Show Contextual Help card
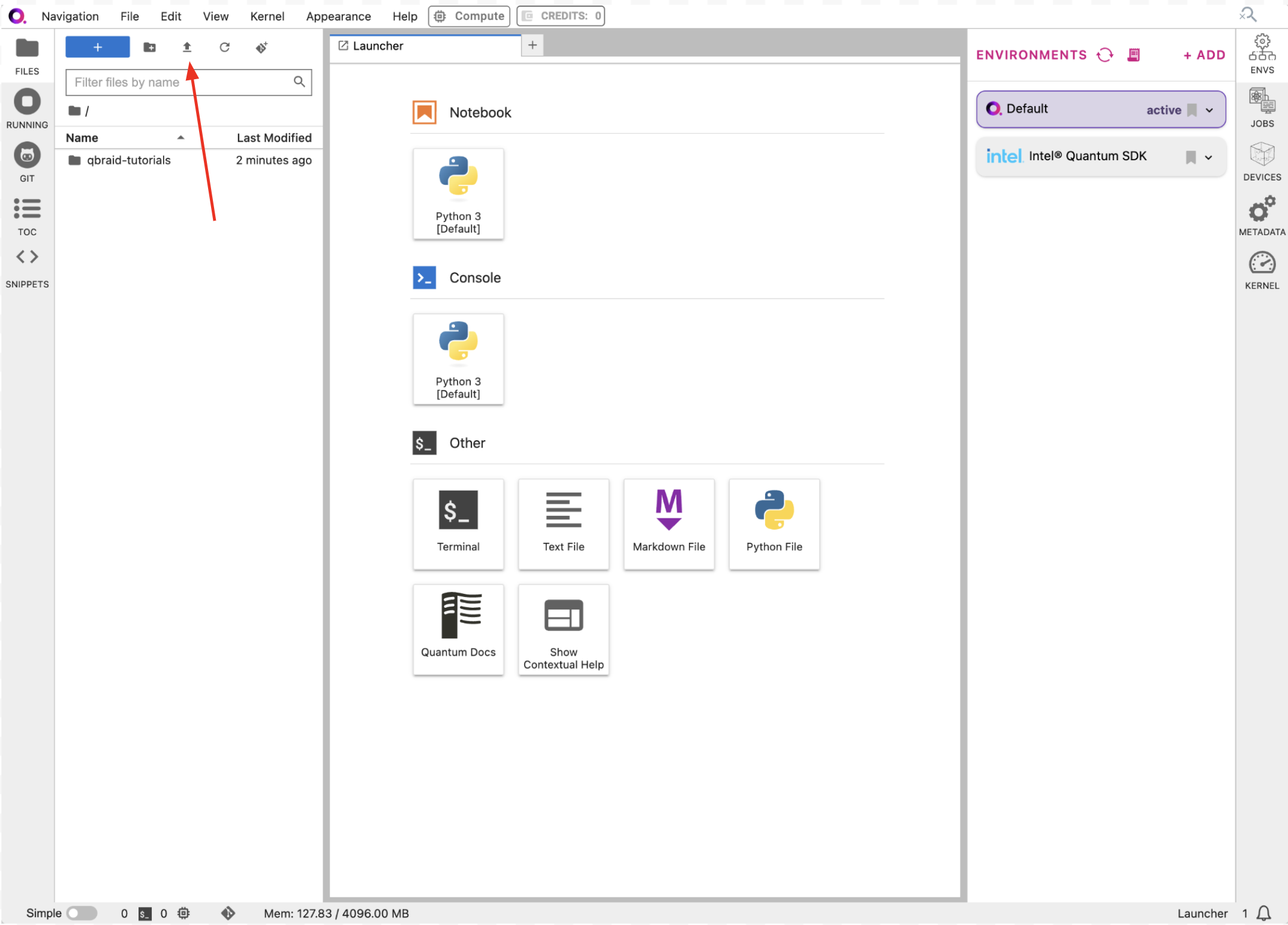 pos(564,630)
